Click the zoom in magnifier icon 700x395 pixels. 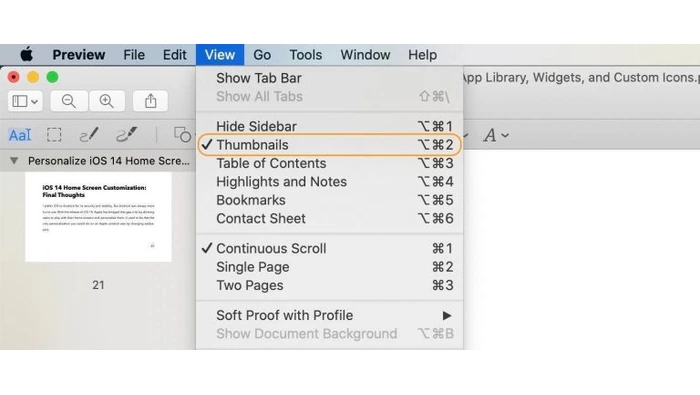[107, 101]
